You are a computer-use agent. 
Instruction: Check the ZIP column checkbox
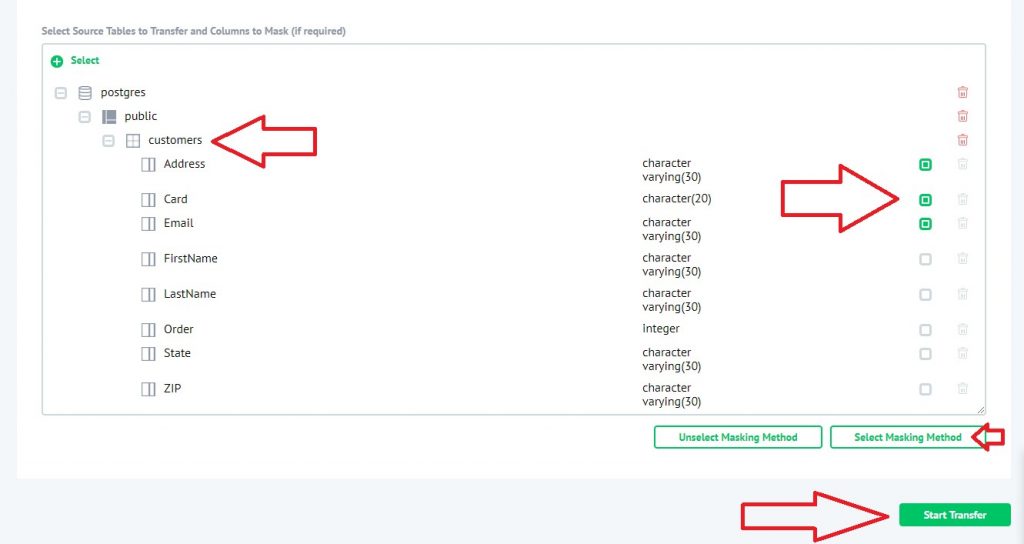tap(925, 389)
